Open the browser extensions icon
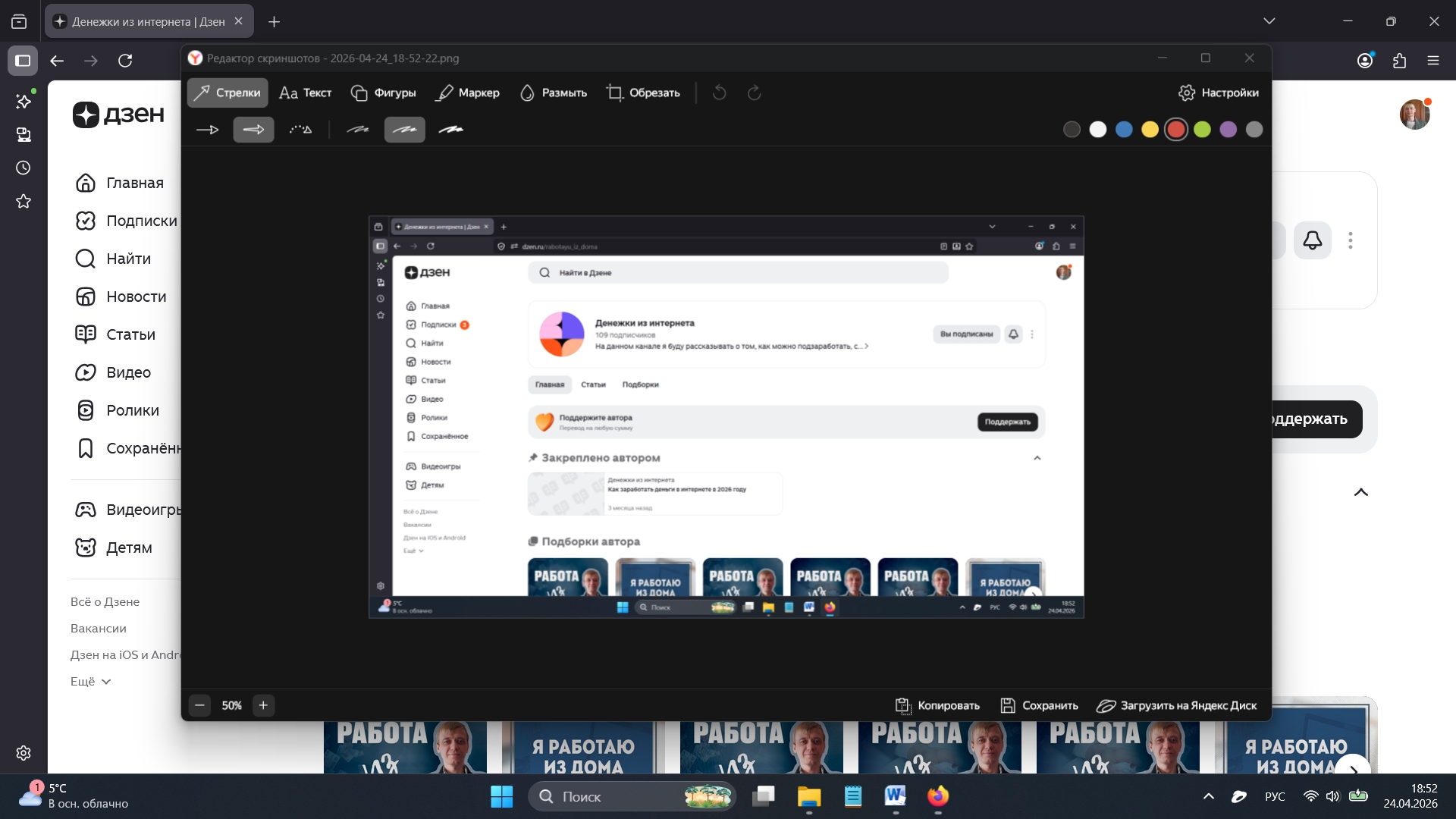 [x=1399, y=61]
